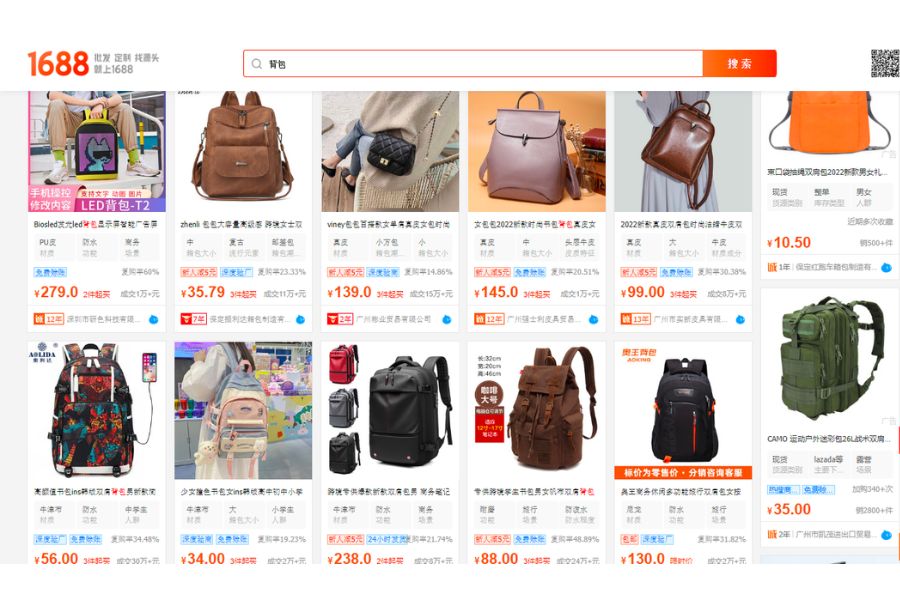
Task: Click blue chat icon under ¥35.79 brown backpack
Action: coord(300,319)
